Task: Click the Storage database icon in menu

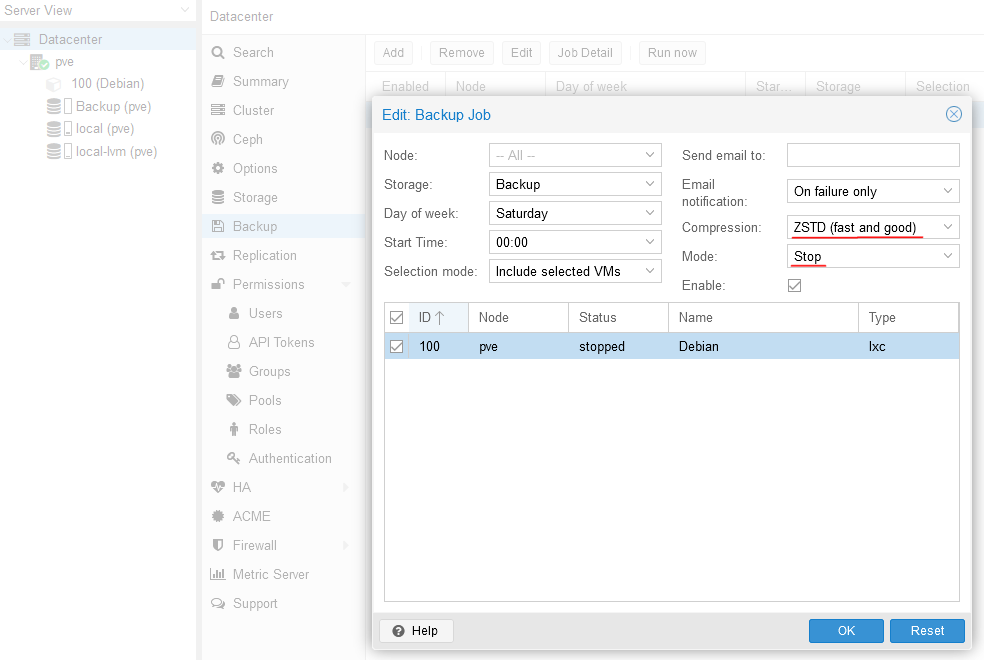Action: tap(218, 197)
